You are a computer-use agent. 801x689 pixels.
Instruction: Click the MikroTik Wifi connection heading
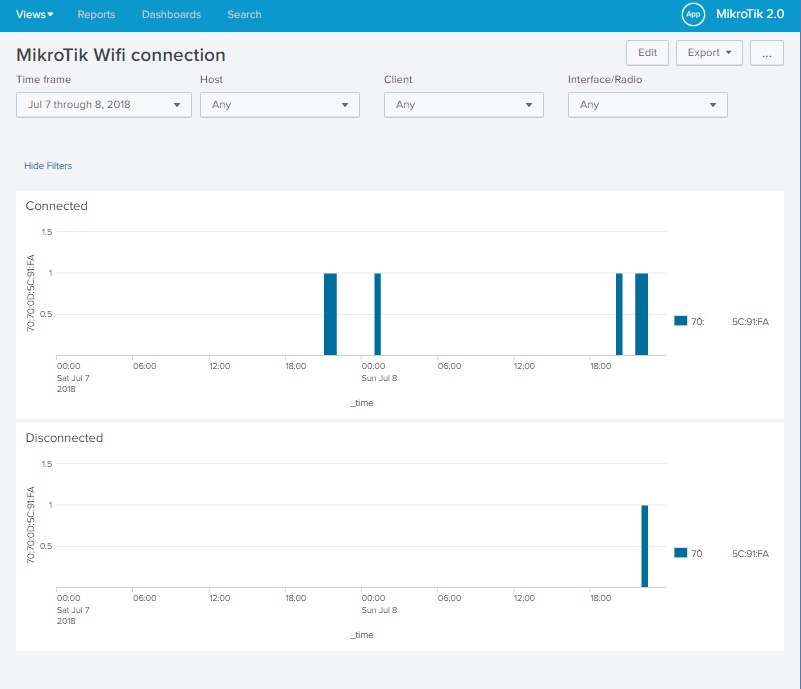121,55
